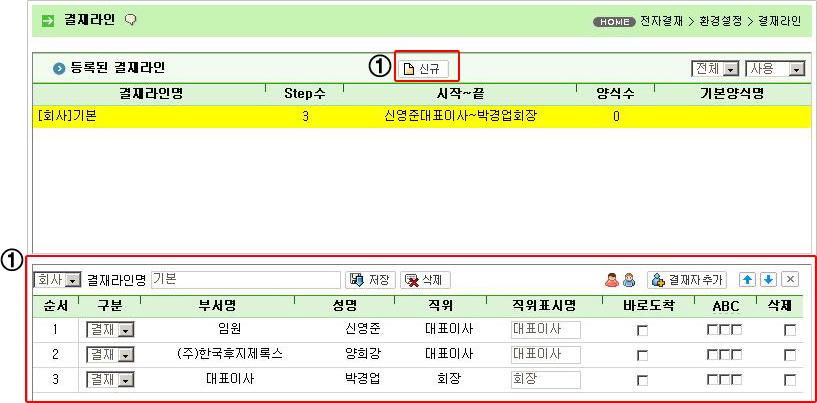
Task: Click the 결재라인명 text field
Action: click(x=243, y=280)
